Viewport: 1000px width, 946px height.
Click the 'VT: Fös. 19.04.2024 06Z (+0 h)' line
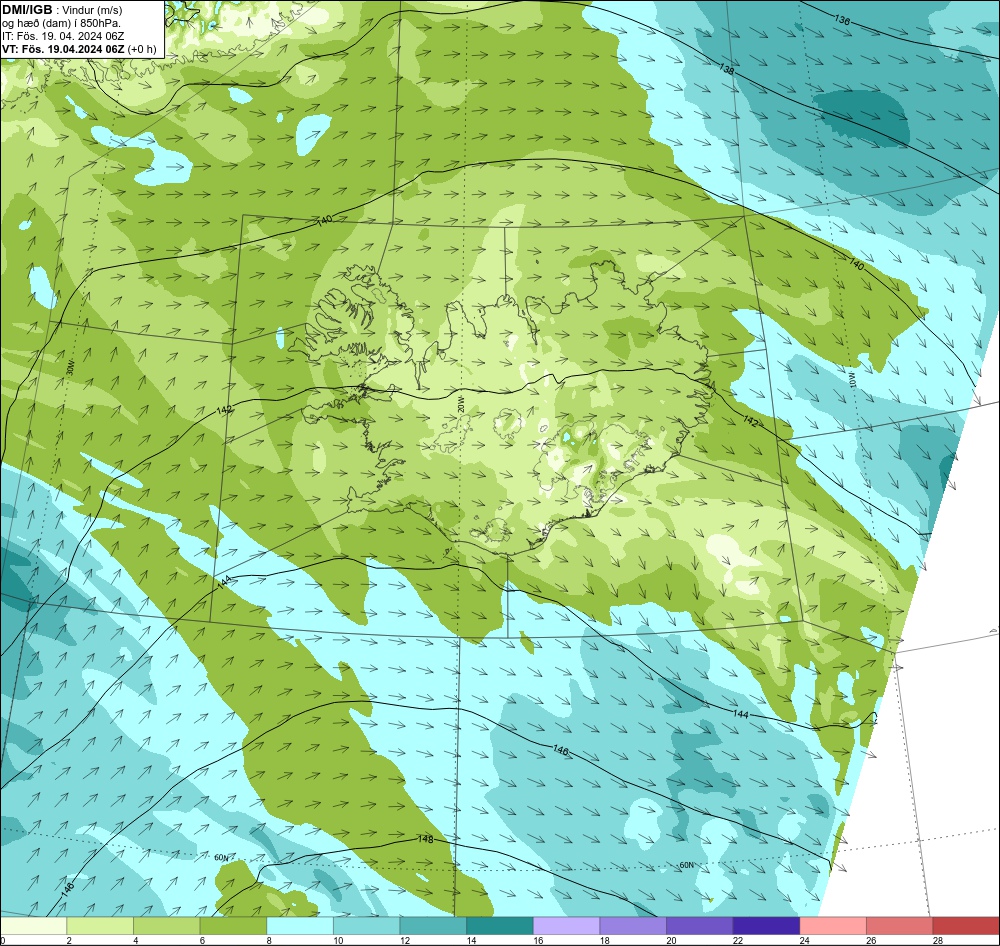(79, 48)
